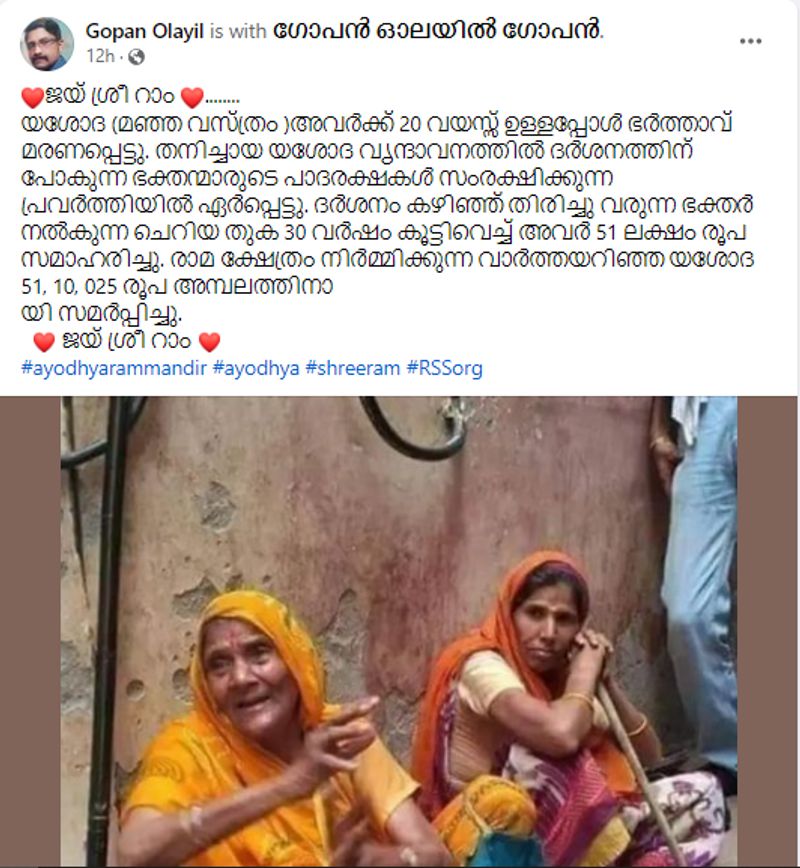Open Gopan Olayil's profile picture
Screen dimensions: 800x868
pyautogui.click(x=47, y=44)
